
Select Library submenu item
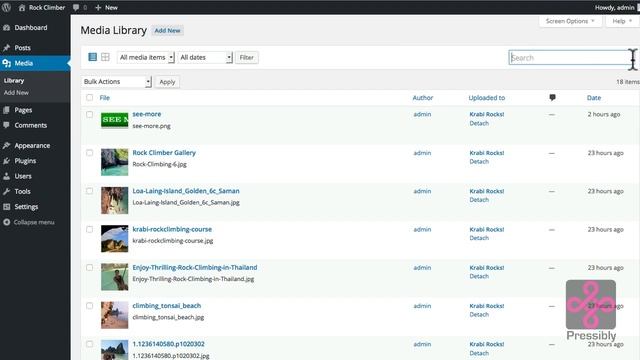pyautogui.click(x=14, y=81)
